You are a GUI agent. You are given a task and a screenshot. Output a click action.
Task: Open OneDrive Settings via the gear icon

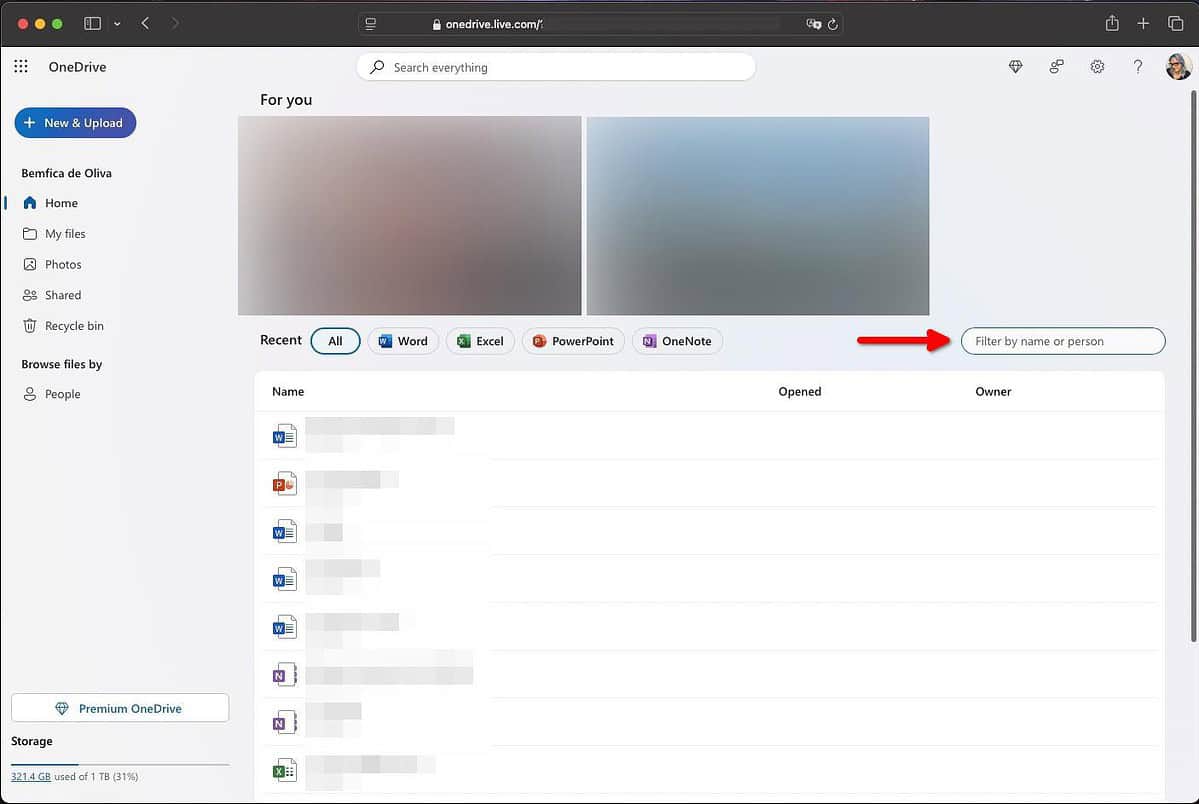1097,66
